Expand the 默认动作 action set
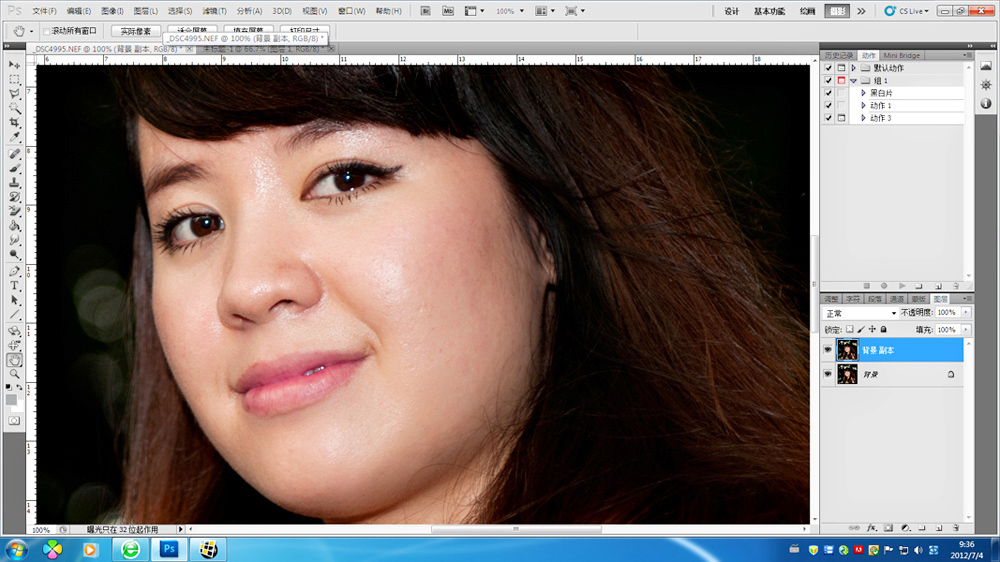The width and height of the screenshot is (1000, 562). 853,68
